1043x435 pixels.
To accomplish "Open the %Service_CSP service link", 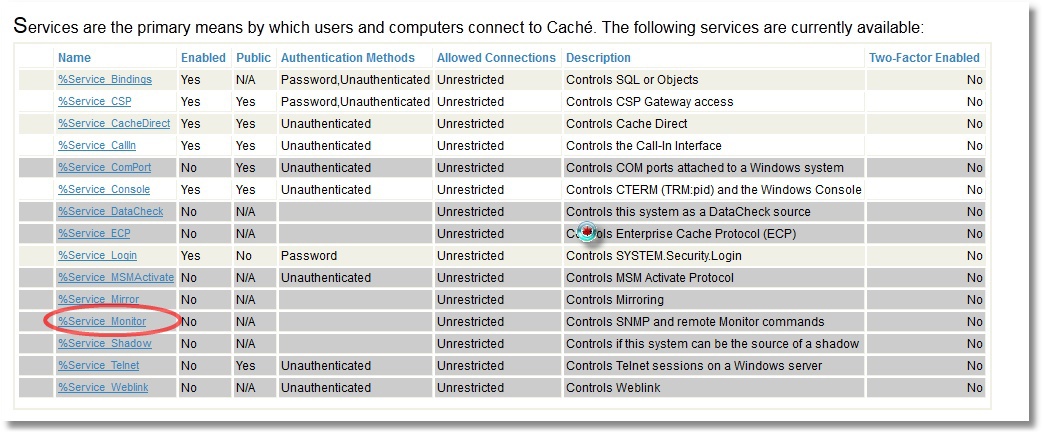I will pyautogui.click(x=94, y=102).
